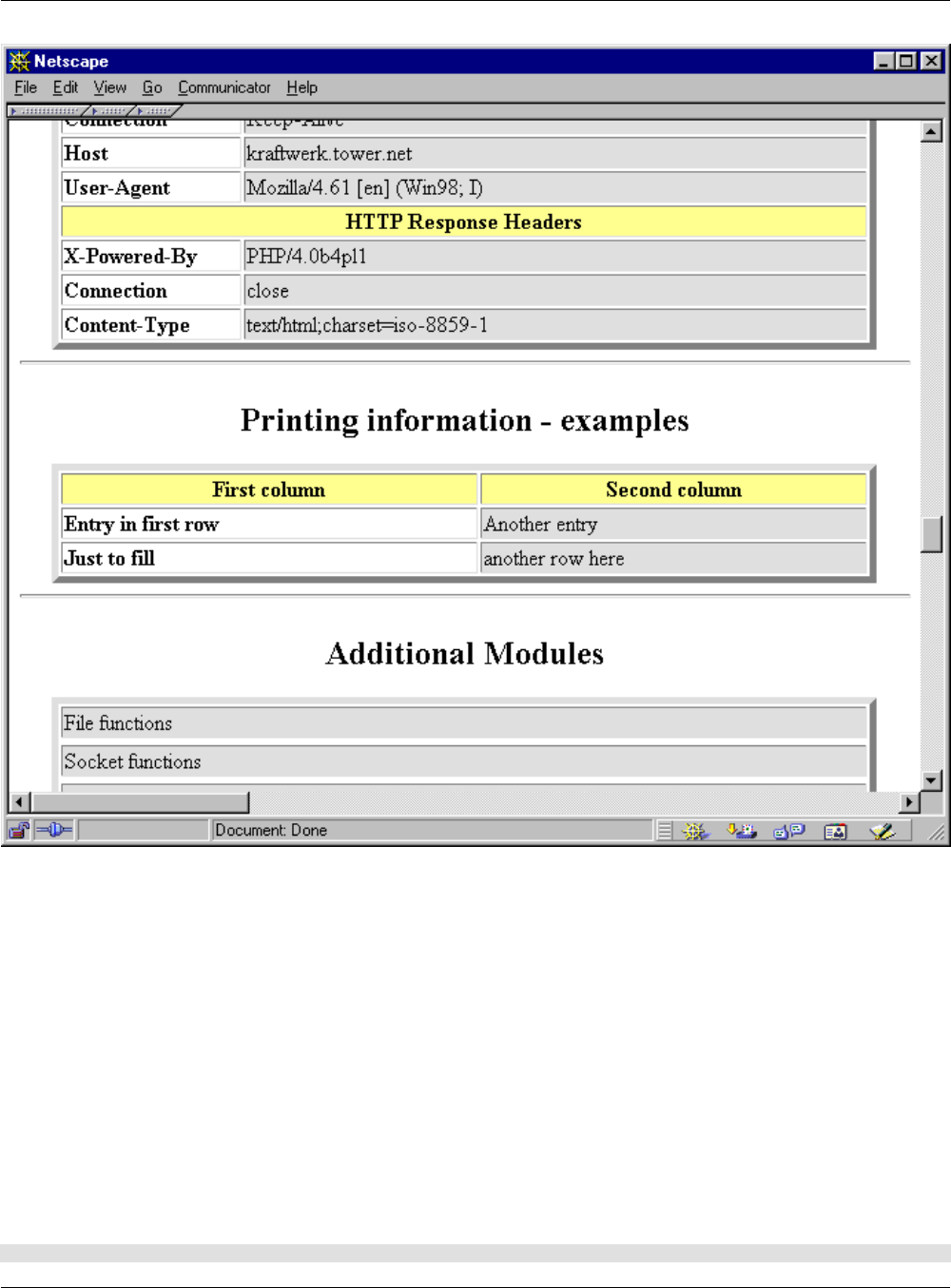Maximize the Netscape window
The height and width of the screenshot is (1288, 951).
click(906, 62)
